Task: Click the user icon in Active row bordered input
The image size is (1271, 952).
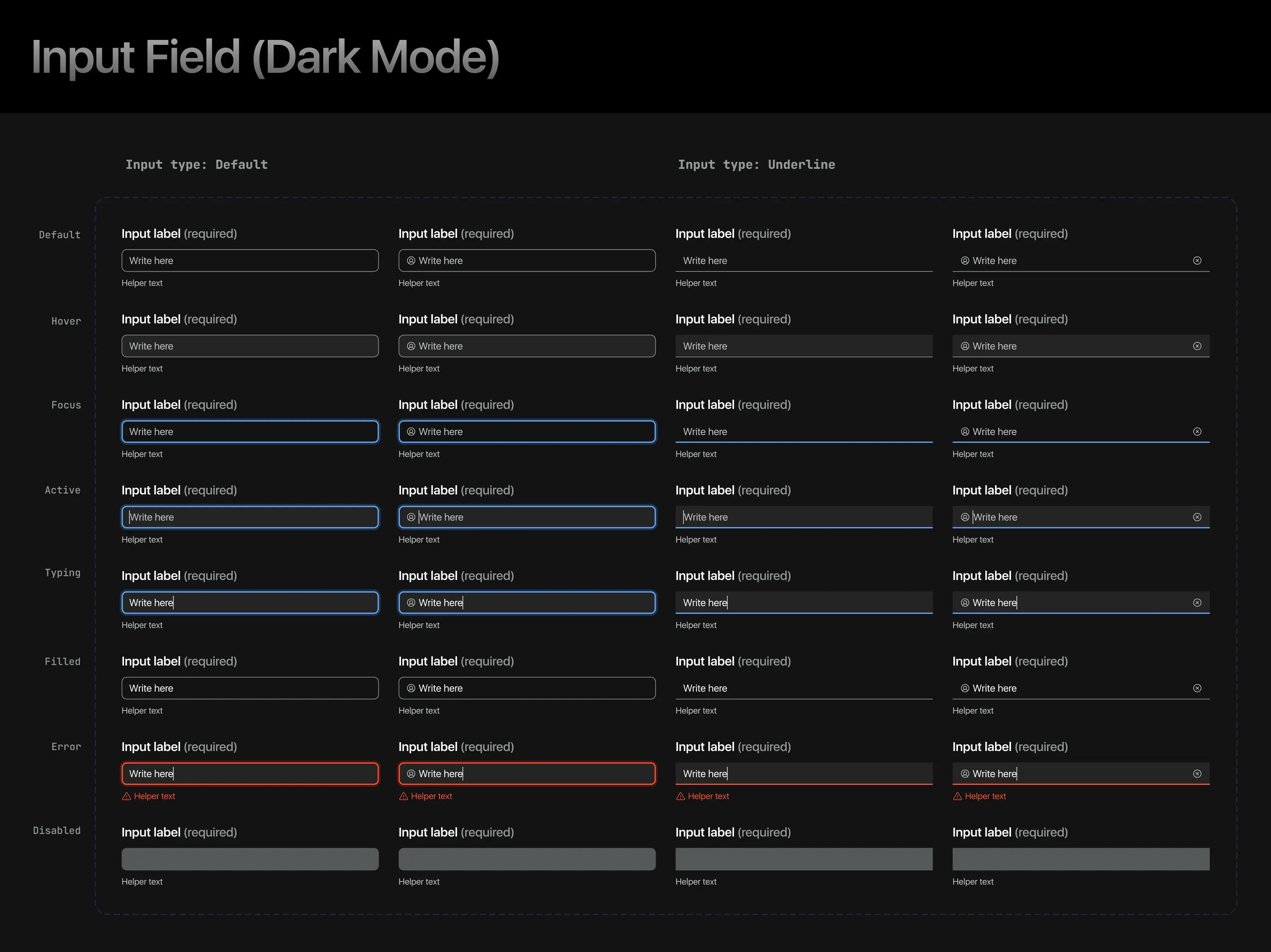Action: click(411, 517)
